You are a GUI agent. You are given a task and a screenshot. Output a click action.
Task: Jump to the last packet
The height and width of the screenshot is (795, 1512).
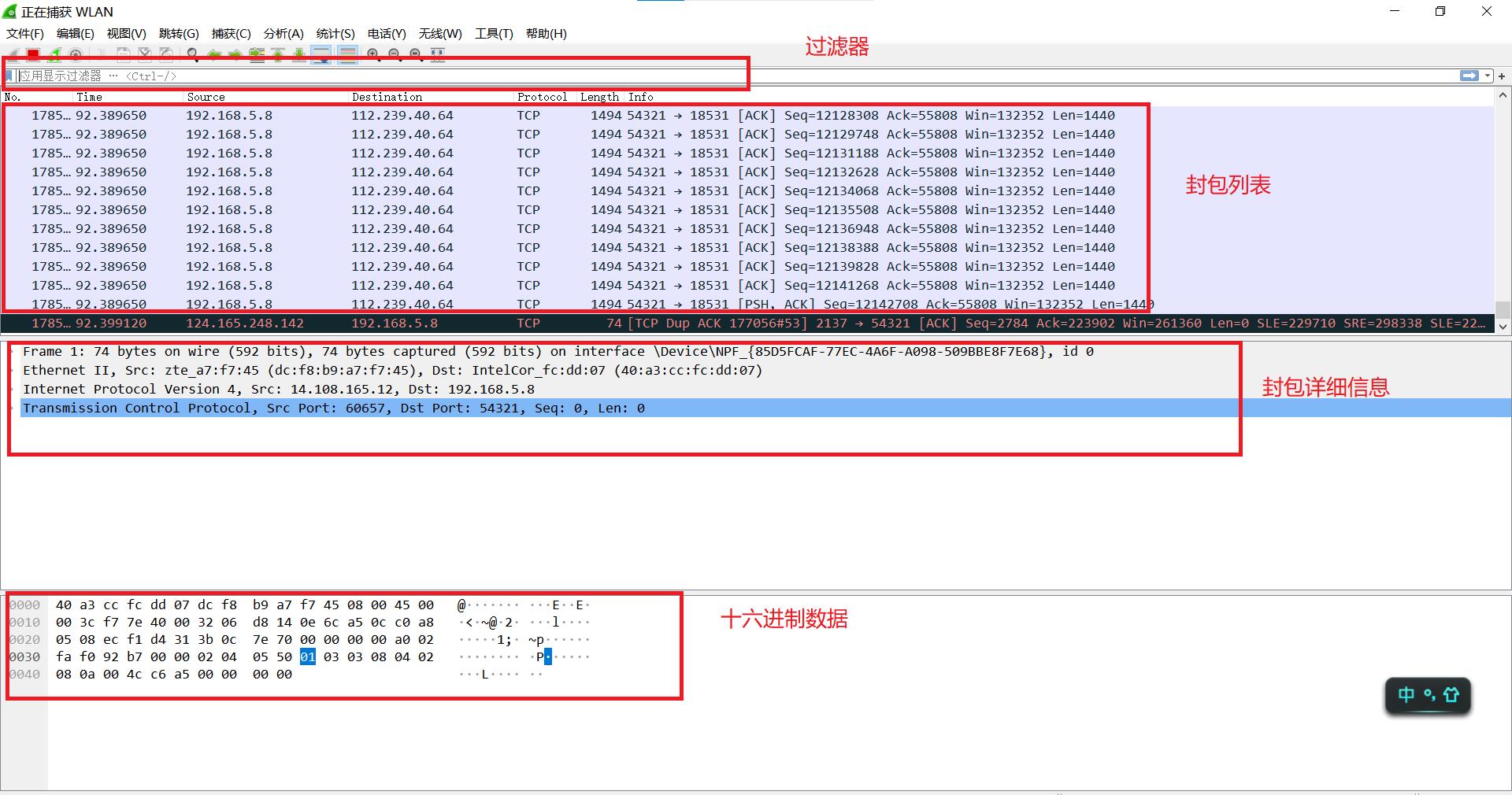coord(299,54)
